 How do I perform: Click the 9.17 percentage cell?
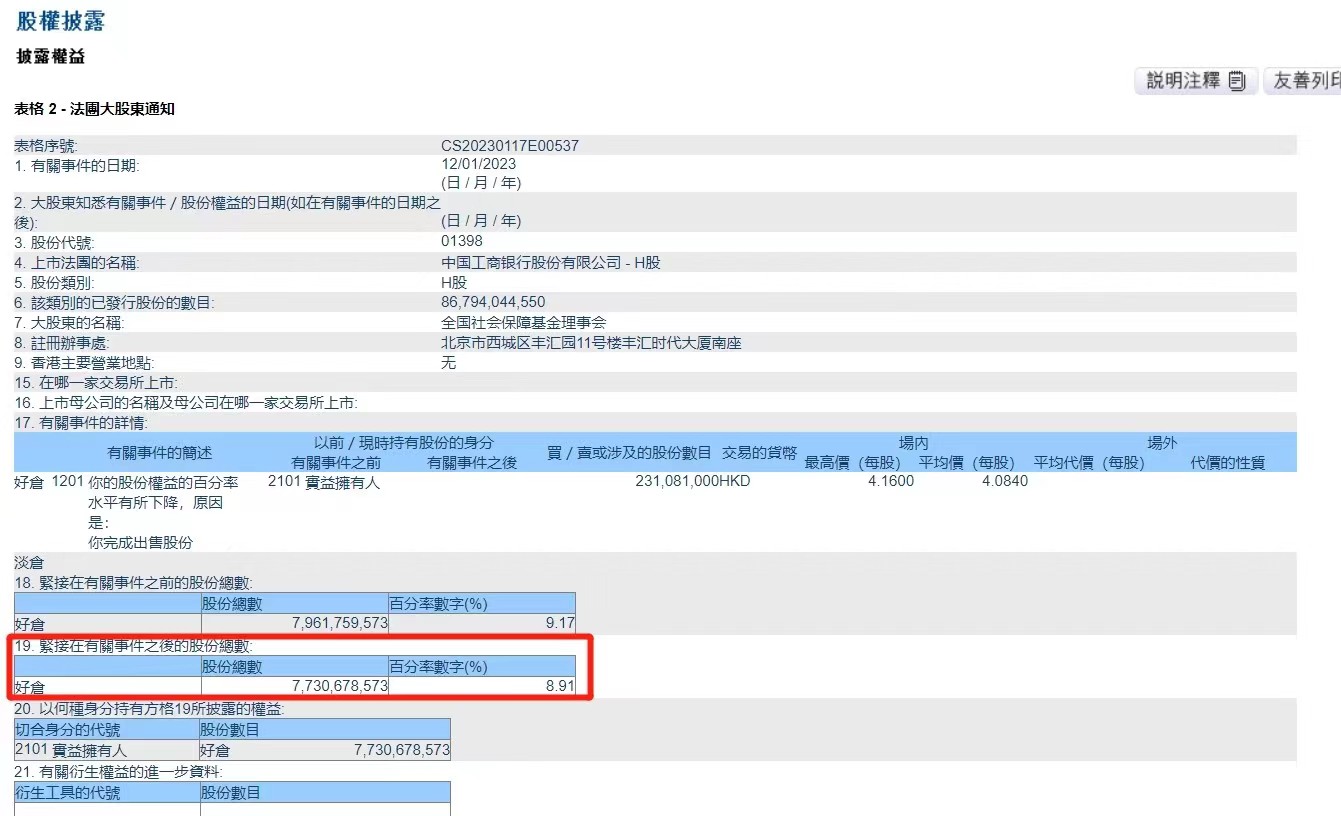point(482,622)
